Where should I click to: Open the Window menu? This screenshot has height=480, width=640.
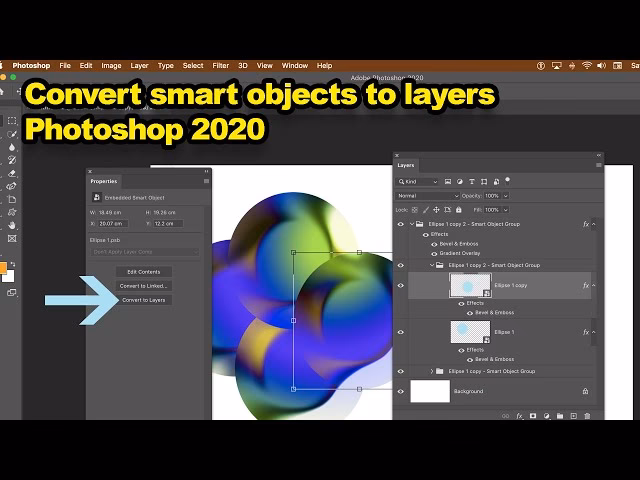tap(295, 66)
